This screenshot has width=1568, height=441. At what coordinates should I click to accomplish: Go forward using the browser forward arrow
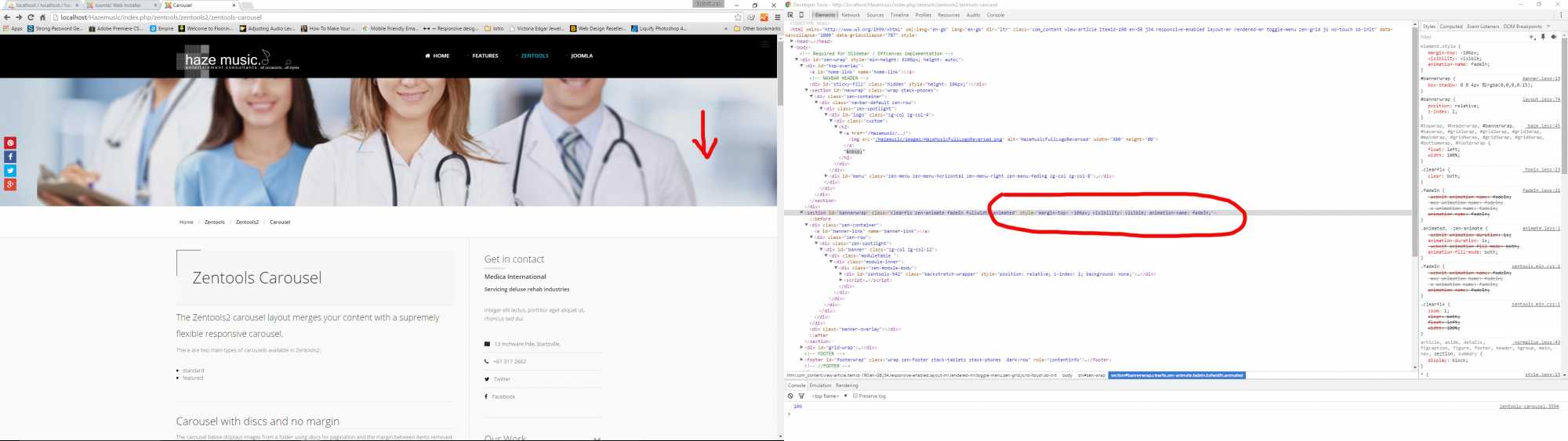coord(19,17)
